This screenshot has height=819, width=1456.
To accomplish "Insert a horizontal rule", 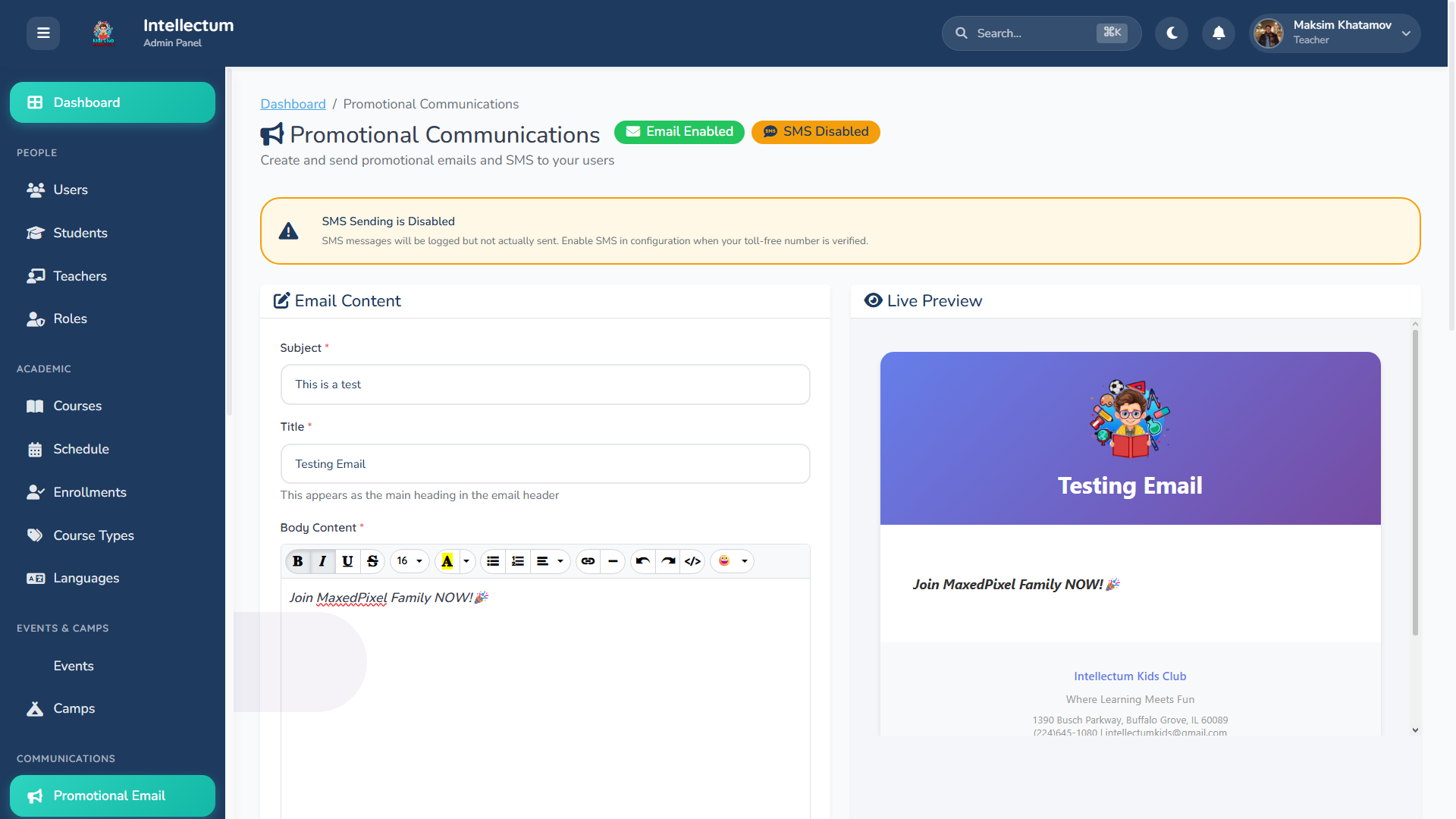I will pos(613,561).
